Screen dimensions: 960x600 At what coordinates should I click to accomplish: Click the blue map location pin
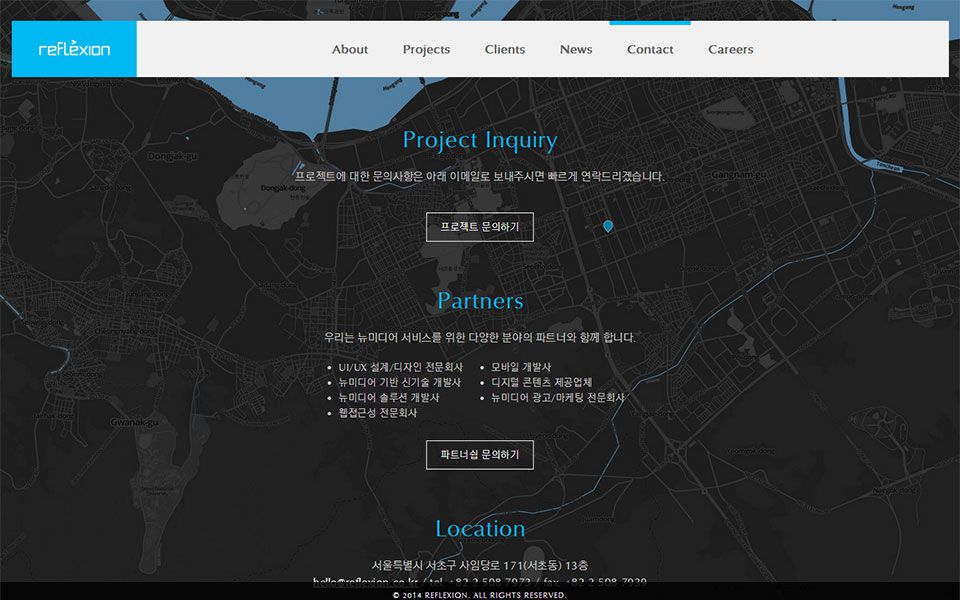pyautogui.click(x=608, y=227)
